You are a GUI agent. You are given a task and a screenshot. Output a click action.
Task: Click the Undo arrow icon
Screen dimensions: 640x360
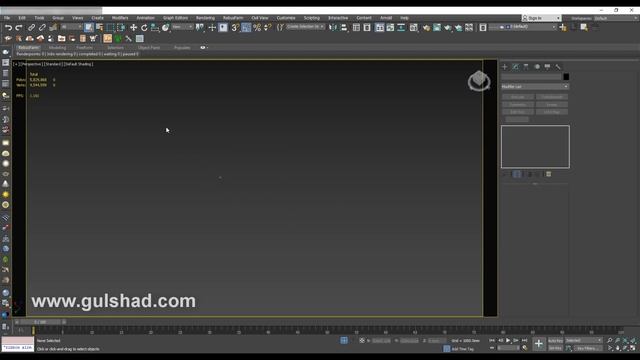pyautogui.click(x=9, y=27)
